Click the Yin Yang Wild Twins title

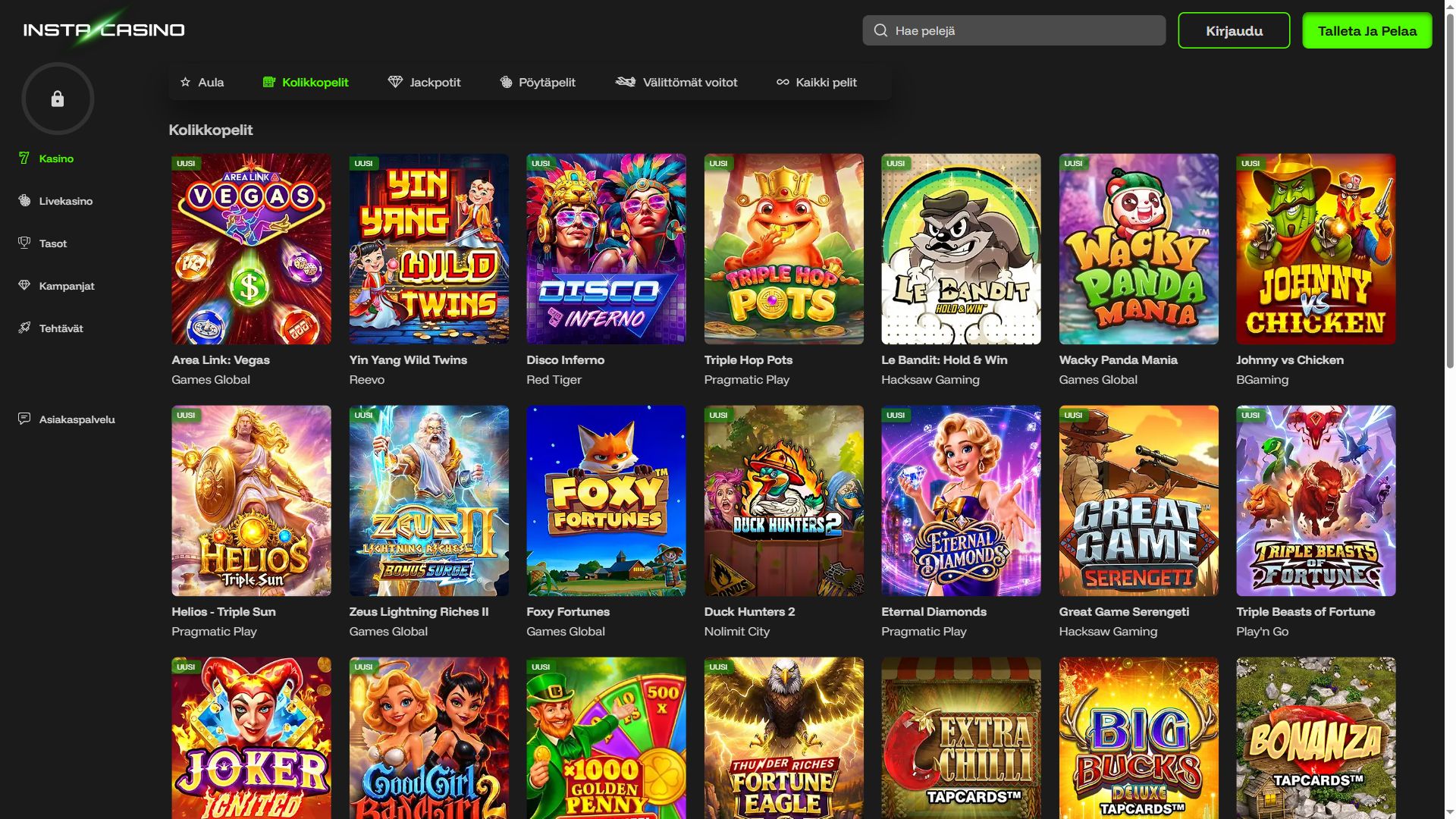pos(408,360)
